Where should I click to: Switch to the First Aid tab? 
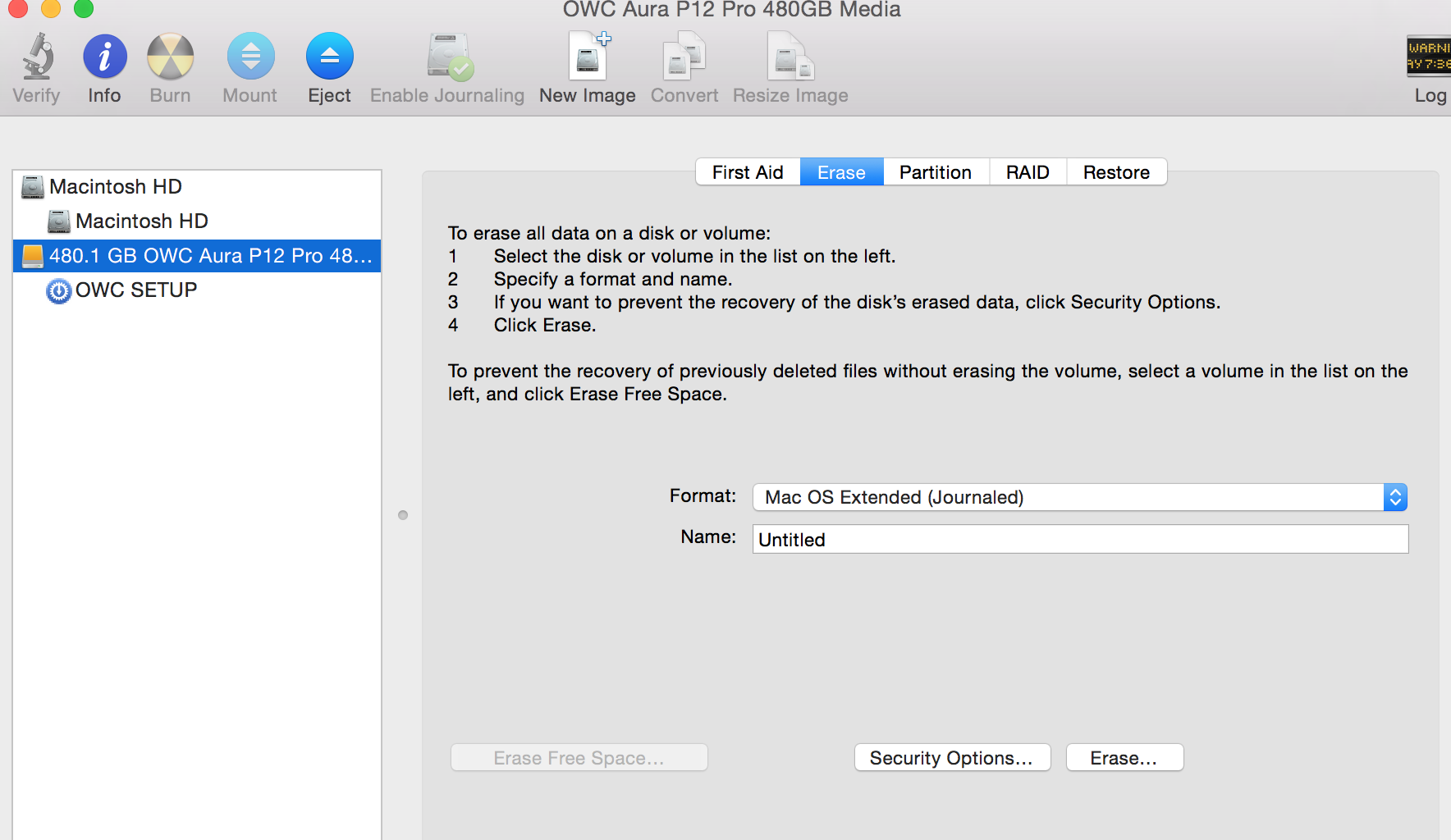click(748, 172)
